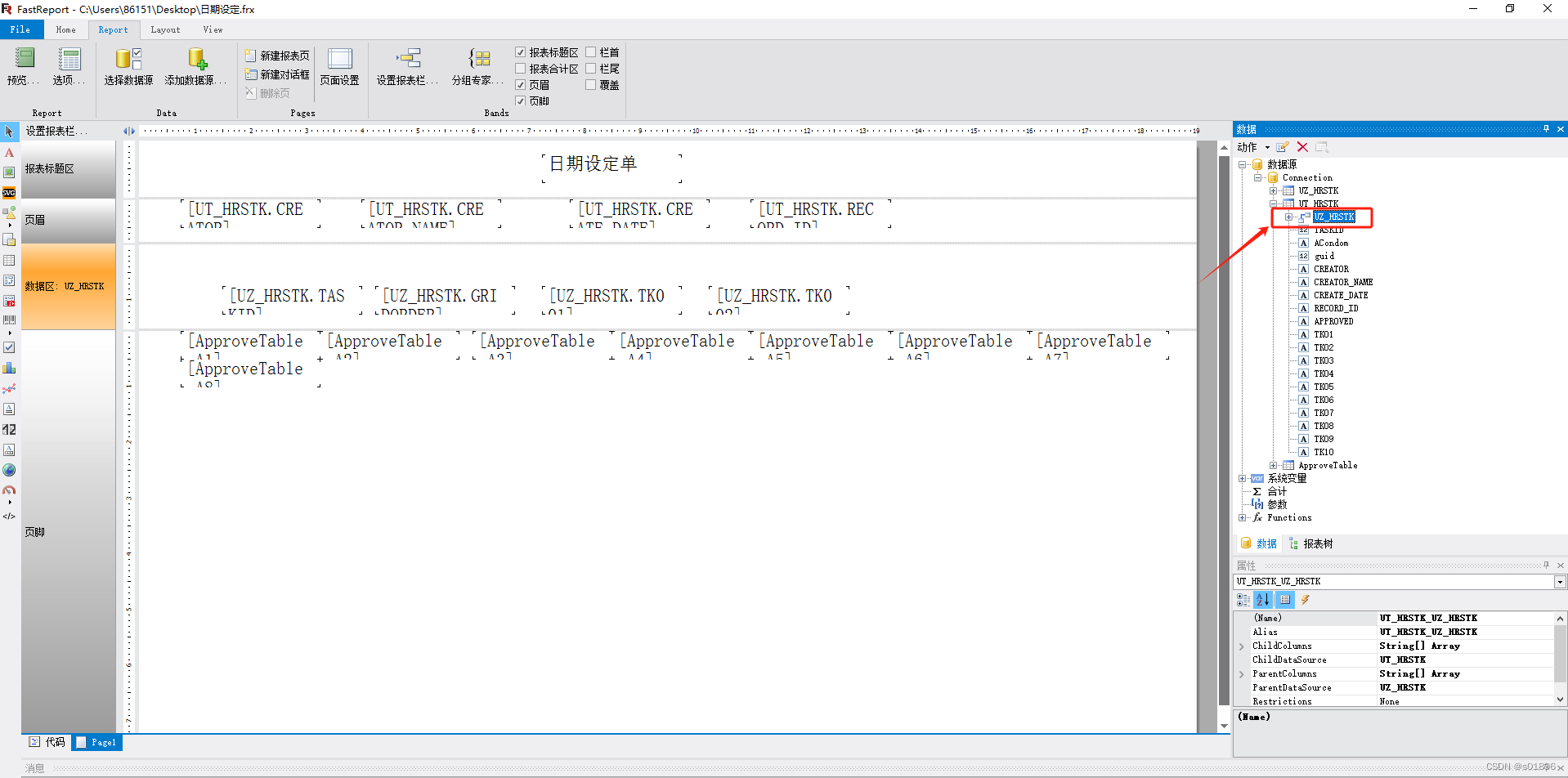Toggle the 页脚 checkbox
The image size is (1568, 778).
pos(520,101)
